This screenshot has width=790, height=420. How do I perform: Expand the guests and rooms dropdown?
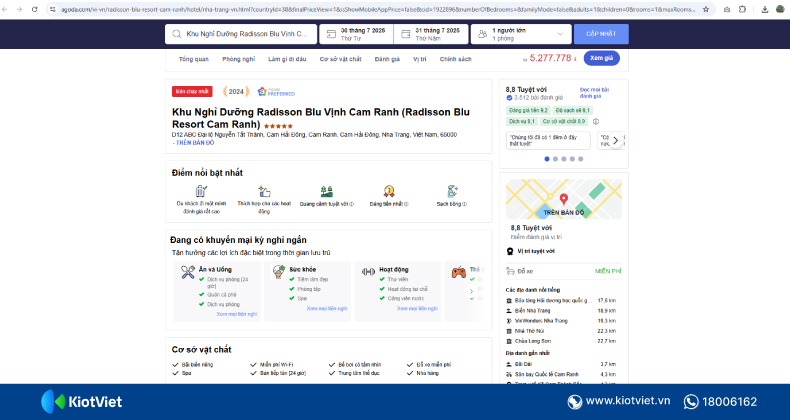point(560,34)
